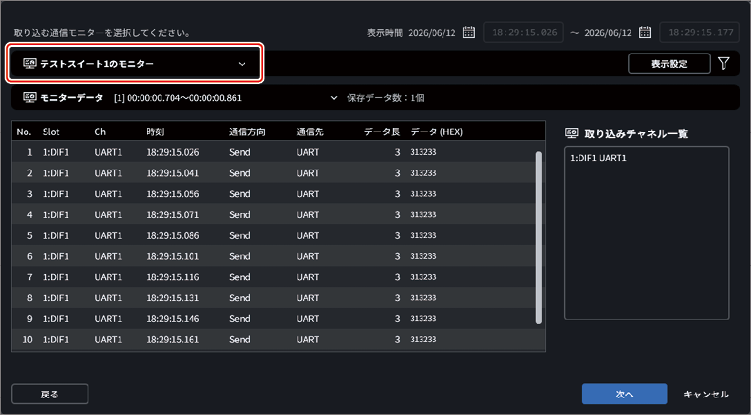
Task: Open the テストスイート1のモニター combo box
Action: point(135,63)
